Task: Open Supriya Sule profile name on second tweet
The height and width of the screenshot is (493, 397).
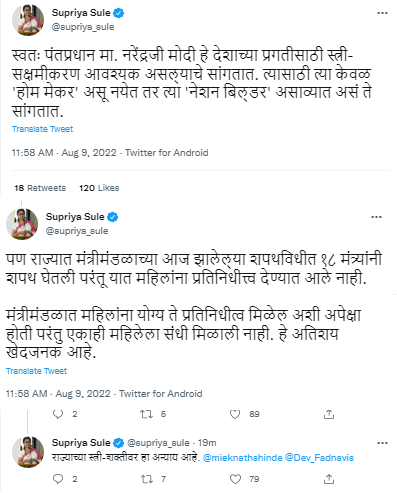Action: 75,217
